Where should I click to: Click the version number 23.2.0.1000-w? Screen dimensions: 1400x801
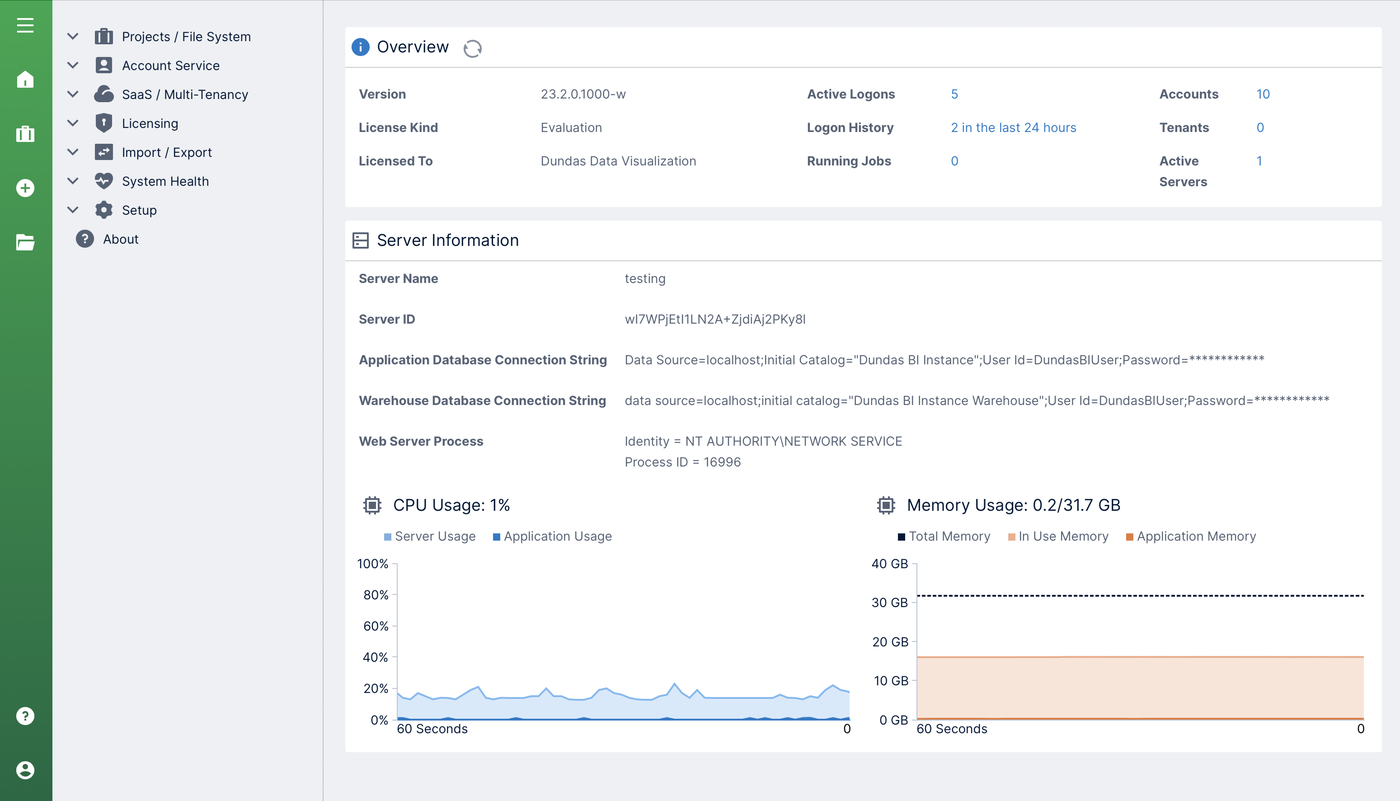pos(583,95)
